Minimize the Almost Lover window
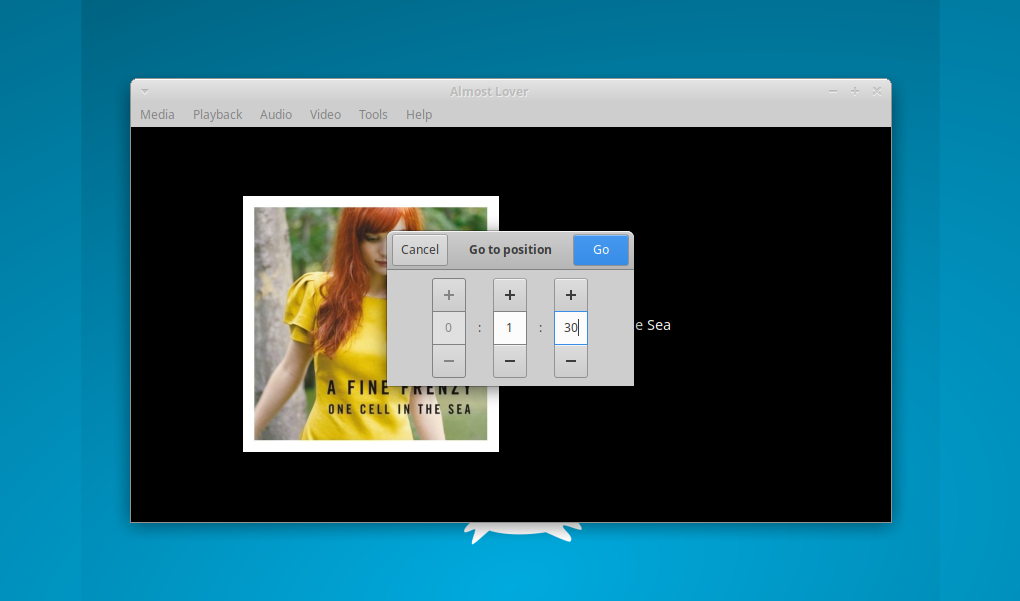 (833, 91)
